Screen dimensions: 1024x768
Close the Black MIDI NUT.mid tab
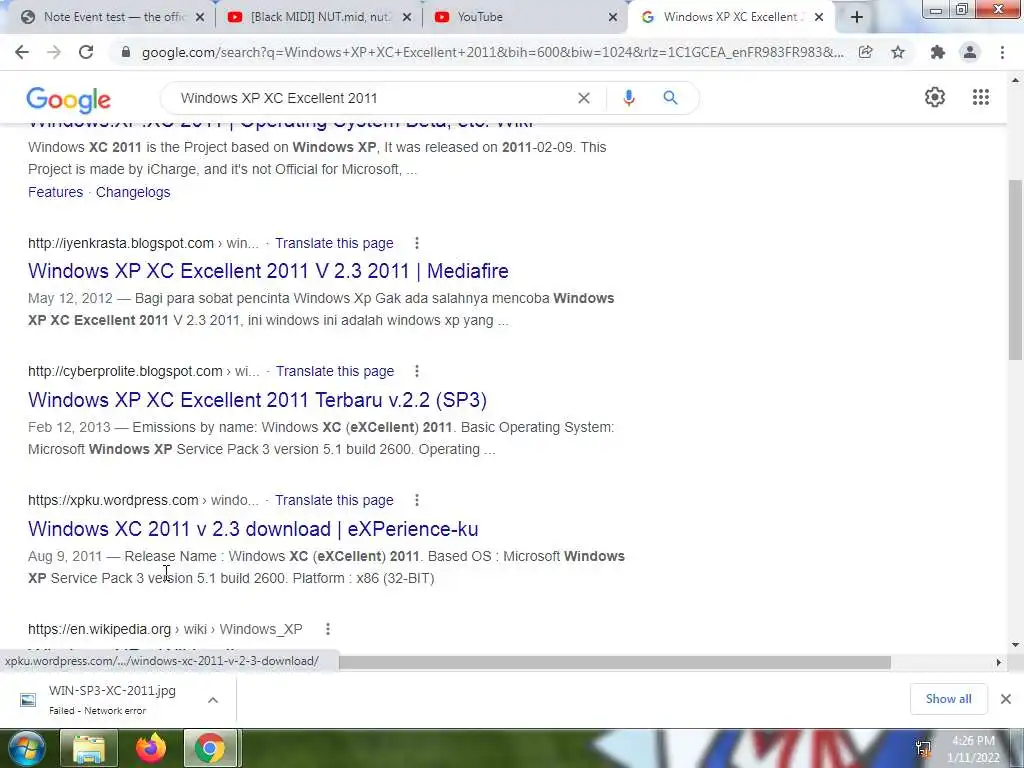(407, 17)
